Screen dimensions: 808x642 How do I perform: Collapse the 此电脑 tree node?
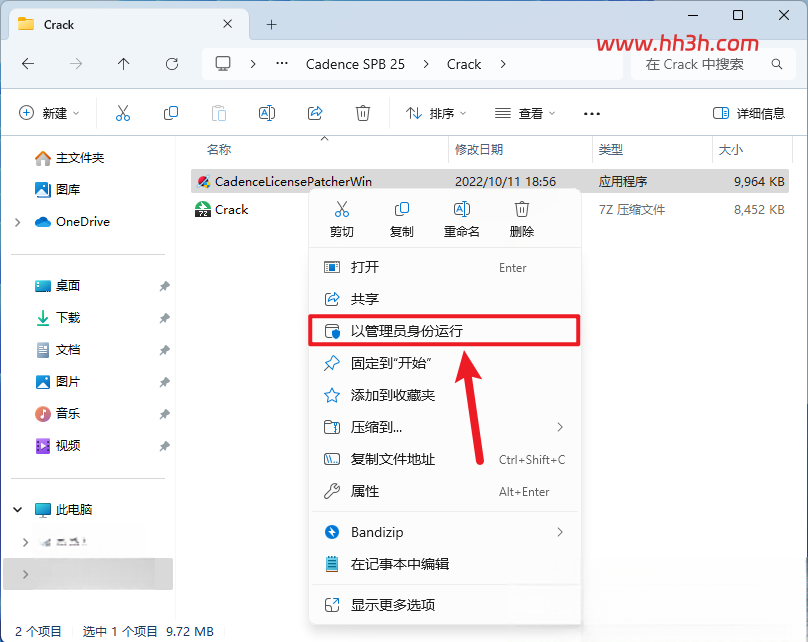(18, 510)
